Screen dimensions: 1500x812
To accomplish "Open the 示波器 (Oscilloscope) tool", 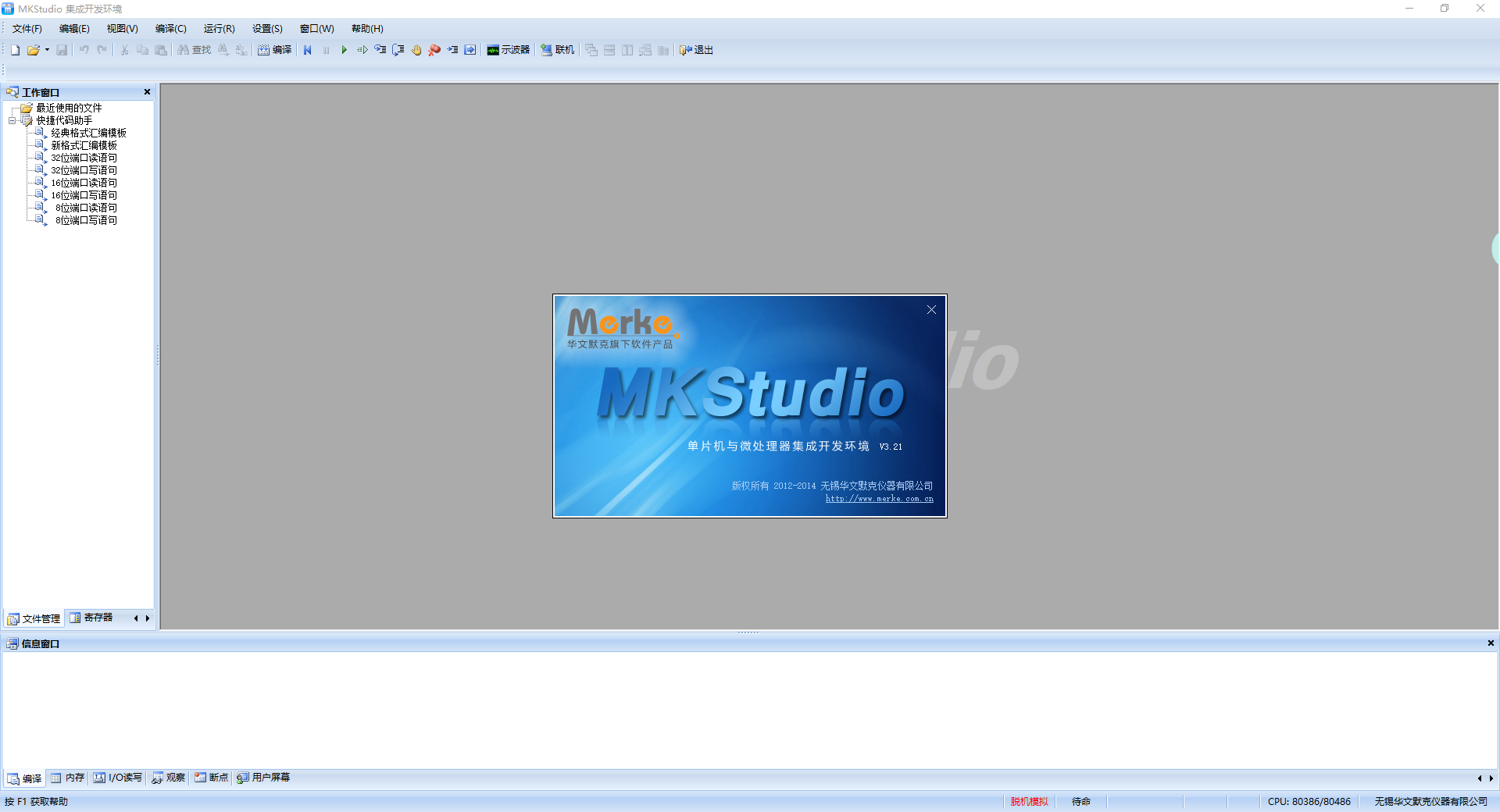I will click(508, 50).
